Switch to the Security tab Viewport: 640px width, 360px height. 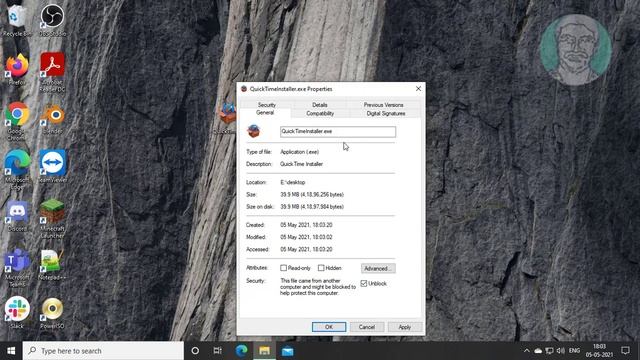click(x=267, y=105)
